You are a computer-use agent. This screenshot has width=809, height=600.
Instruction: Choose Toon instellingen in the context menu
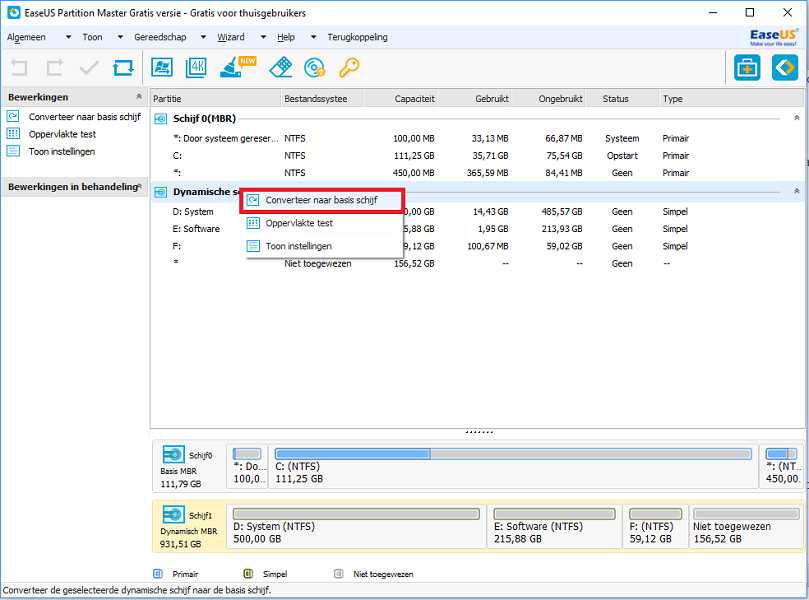[x=324, y=246]
